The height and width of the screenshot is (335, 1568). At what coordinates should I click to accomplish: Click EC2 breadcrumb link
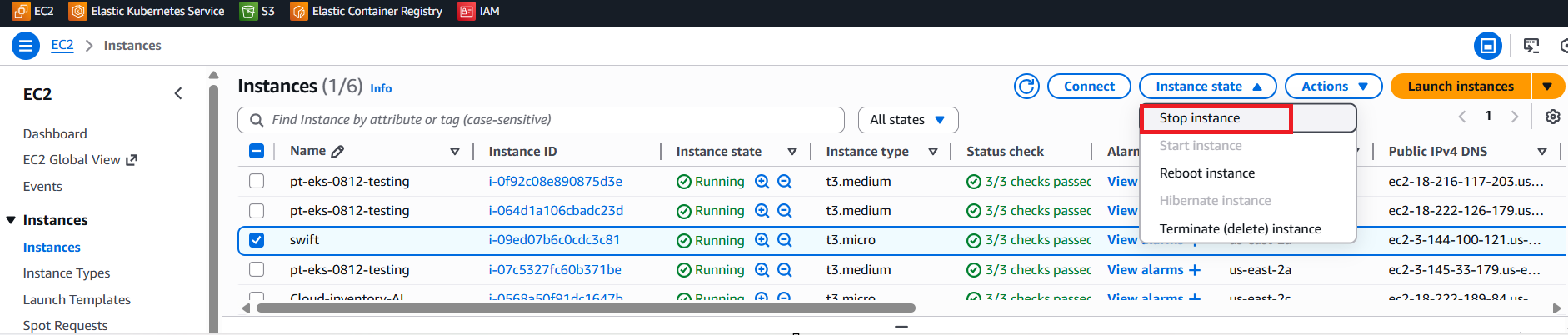click(62, 46)
